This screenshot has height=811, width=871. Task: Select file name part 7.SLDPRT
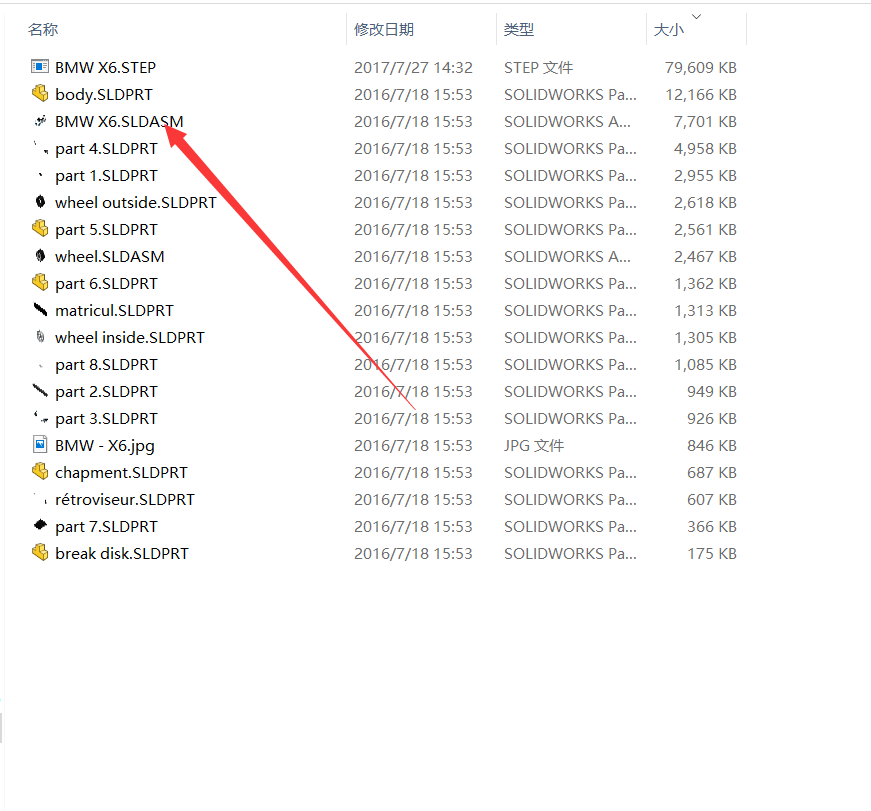106,527
